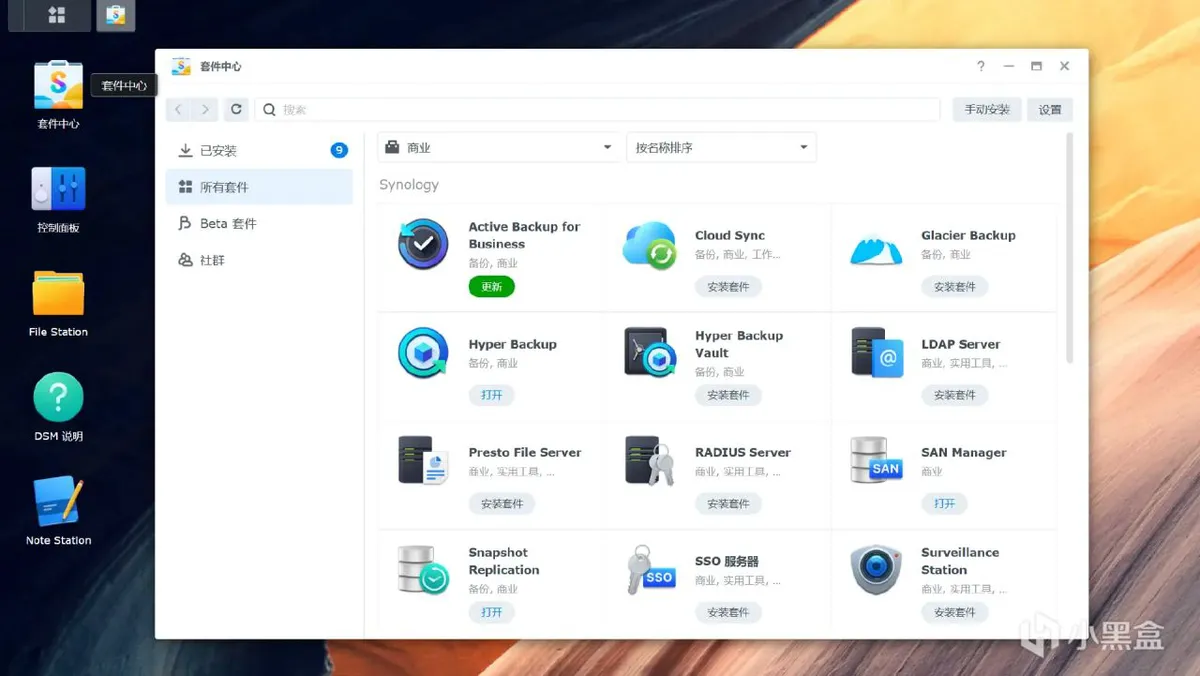1200x676 pixels.
Task: Click the package search input field
Action: [600, 110]
